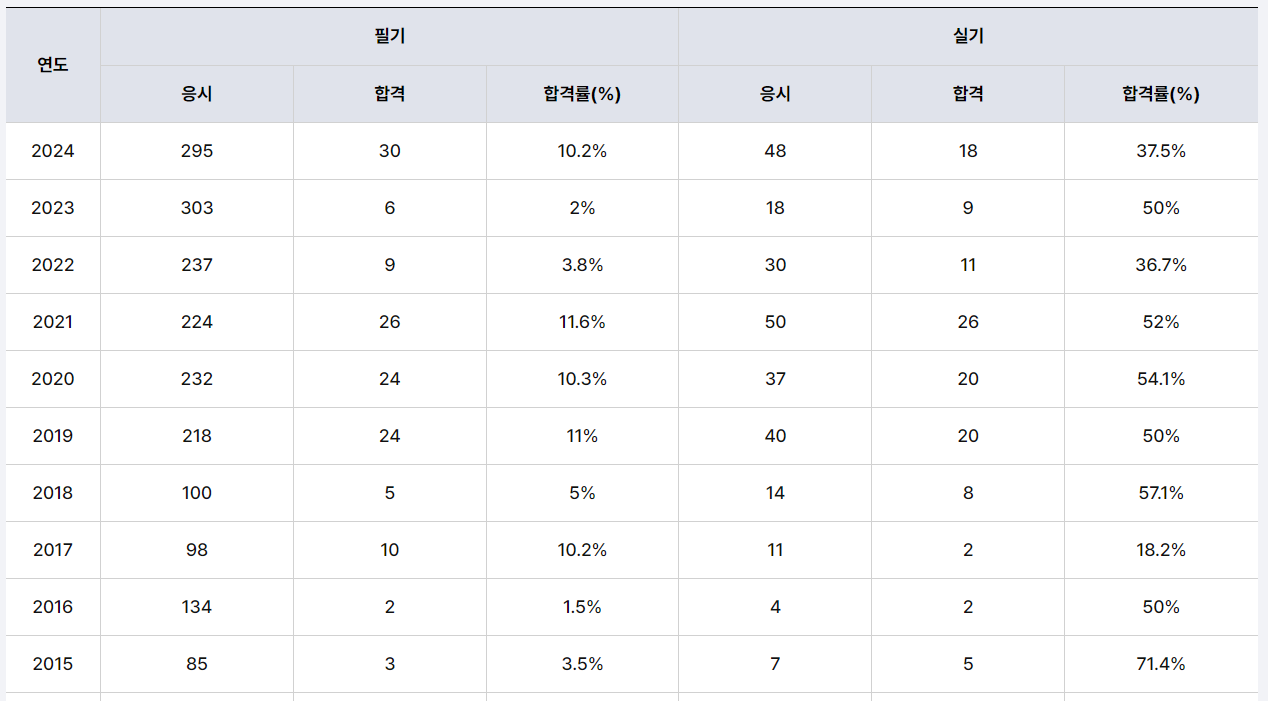Select the 2018 row's 57.1% cell
Viewport: 1268px width, 701px height.
tap(1160, 493)
